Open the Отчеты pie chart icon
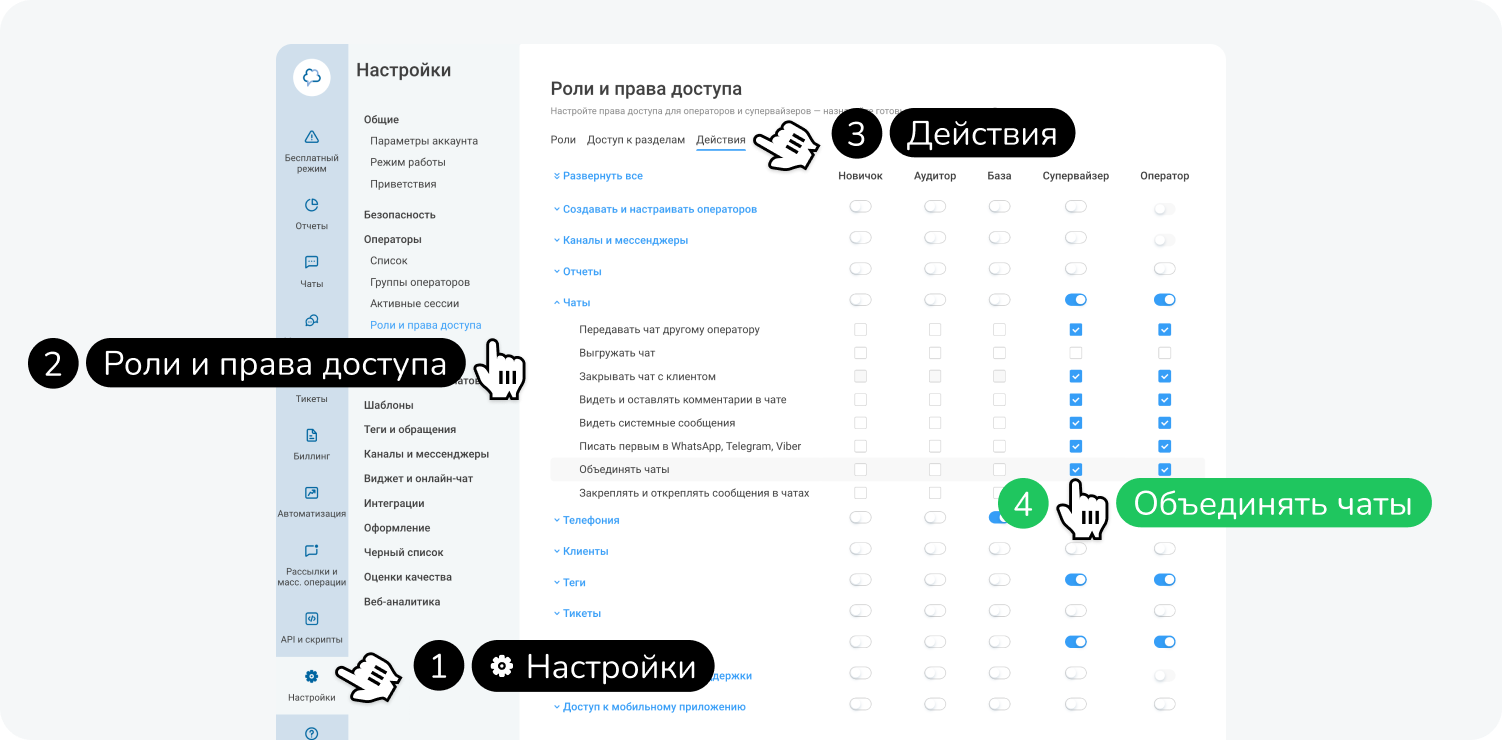Image resolution: width=1502 pixels, height=740 pixels. point(311,205)
